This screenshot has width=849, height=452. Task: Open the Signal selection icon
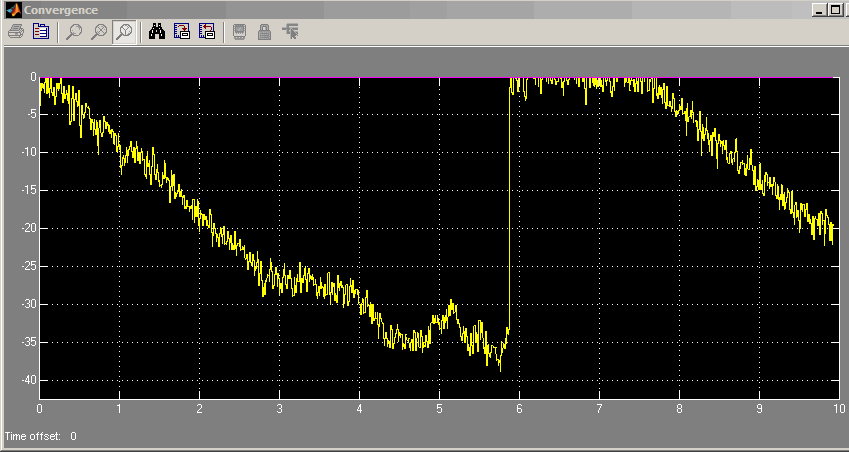(290, 31)
